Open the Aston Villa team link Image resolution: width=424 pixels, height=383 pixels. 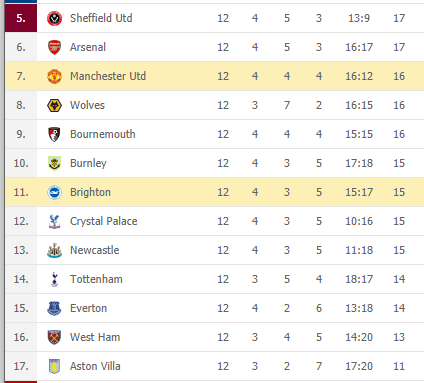[95, 366]
